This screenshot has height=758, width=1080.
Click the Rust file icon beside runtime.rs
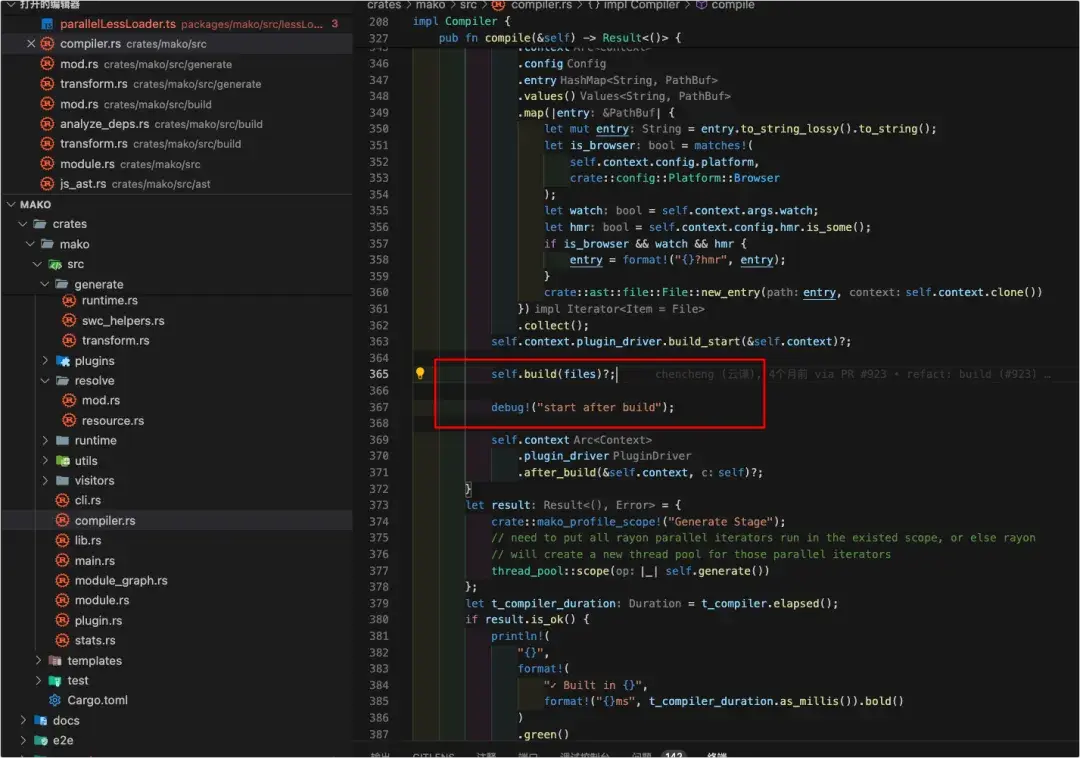pos(69,301)
